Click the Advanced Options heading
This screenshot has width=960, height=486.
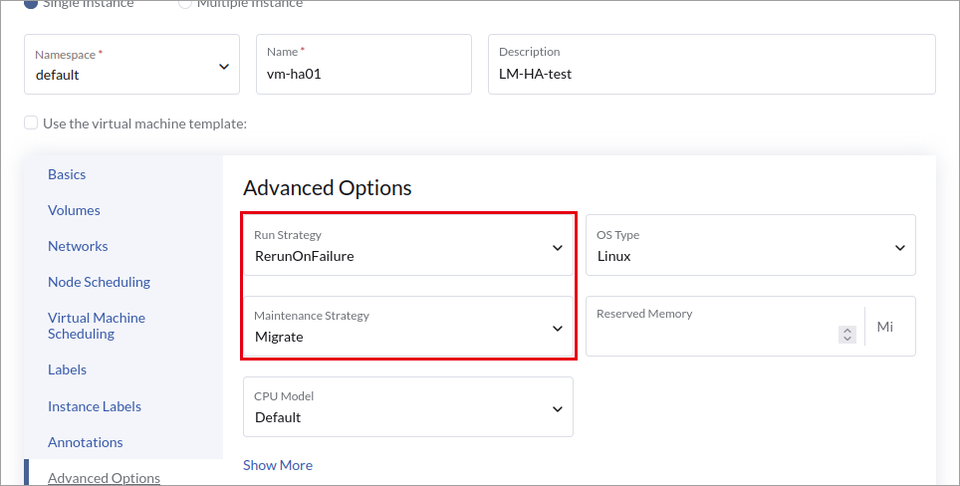tap(328, 188)
